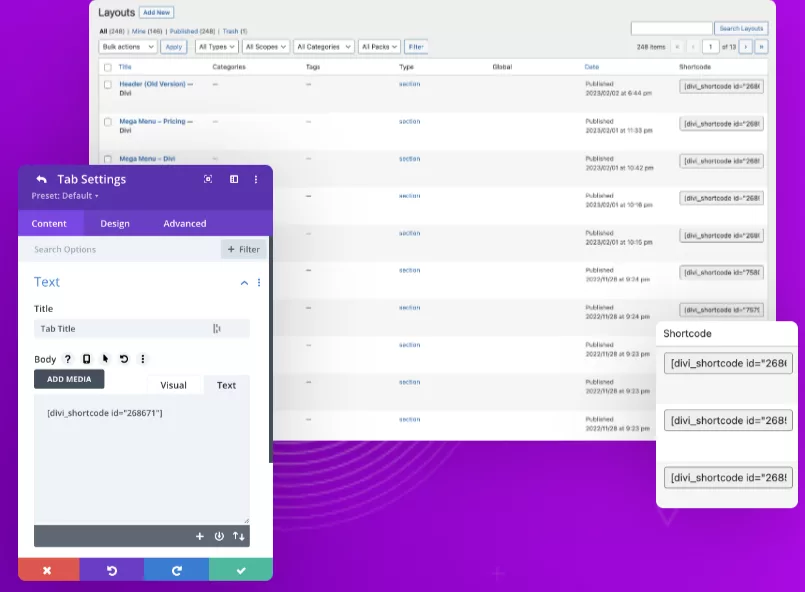
Task: Add new item with plus in dark bar
Action: tap(200, 536)
